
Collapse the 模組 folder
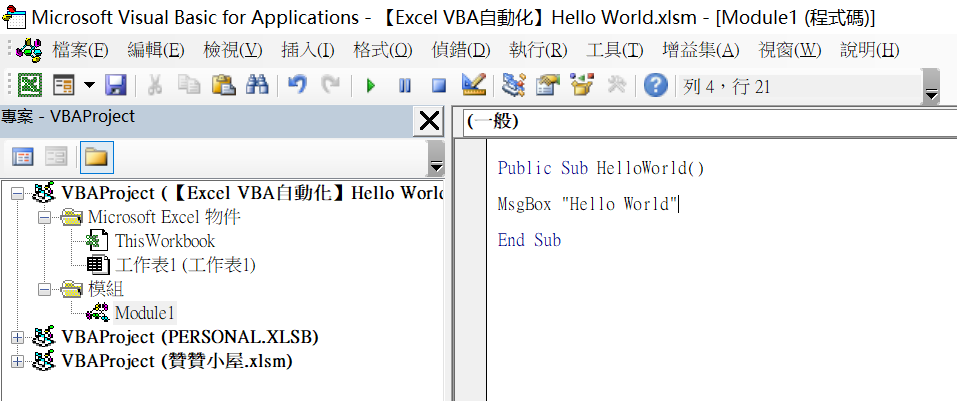(45, 289)
